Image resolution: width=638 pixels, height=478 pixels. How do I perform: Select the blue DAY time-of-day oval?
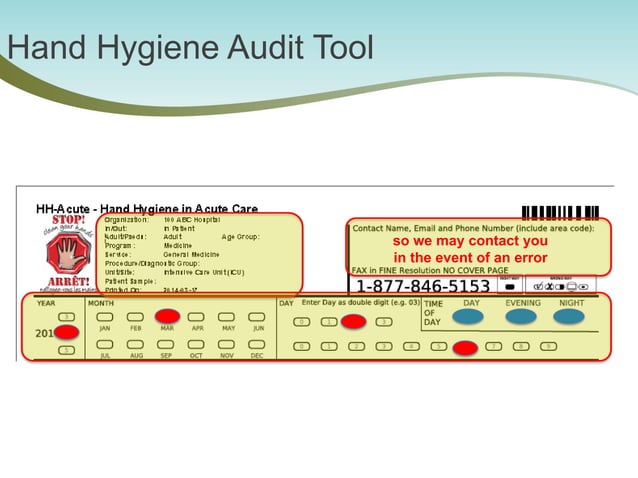[468, 316]
